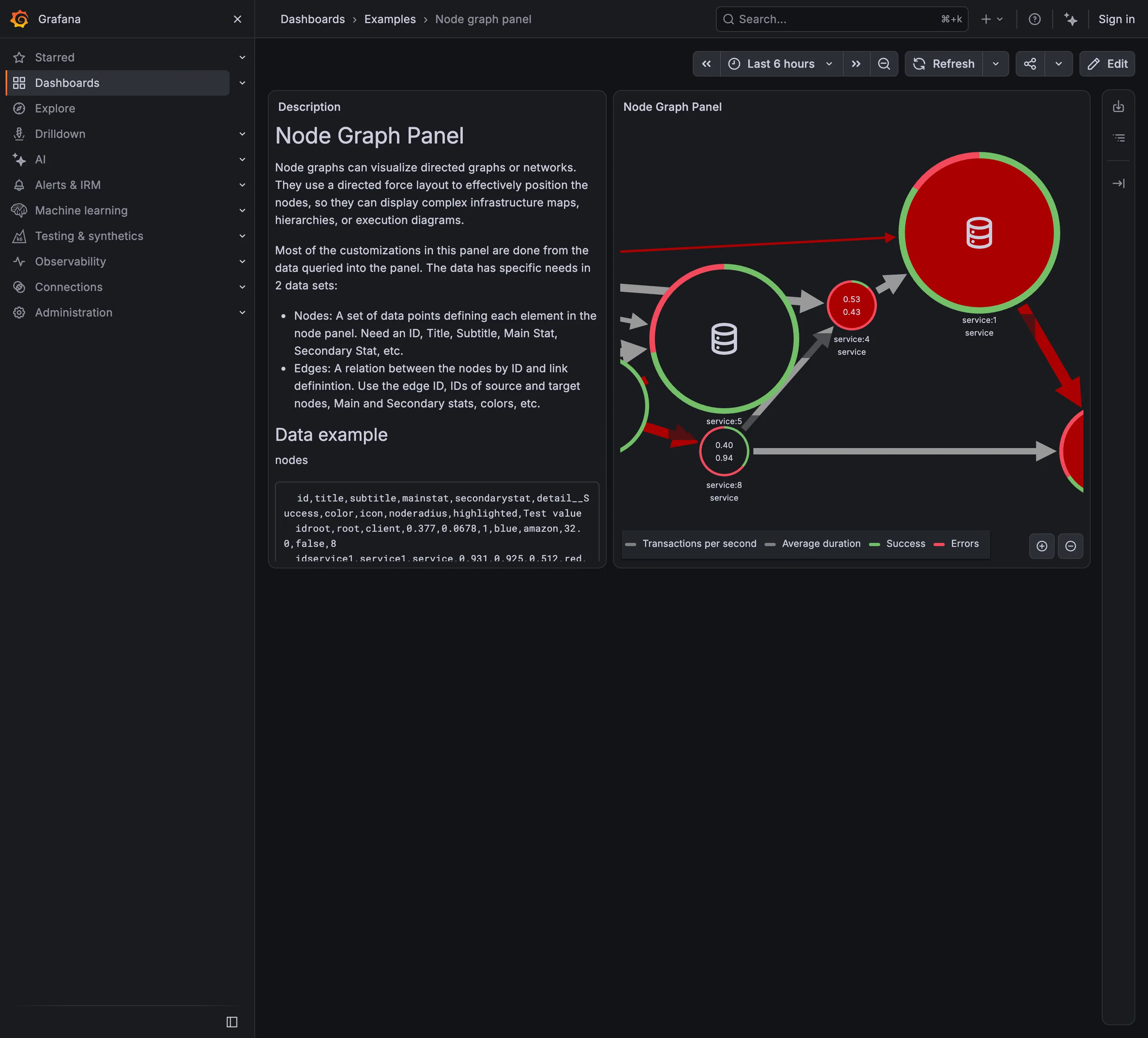Click the collapse side rail arrow icon
This screenshot has height=1038, width=1148.
1119,183
